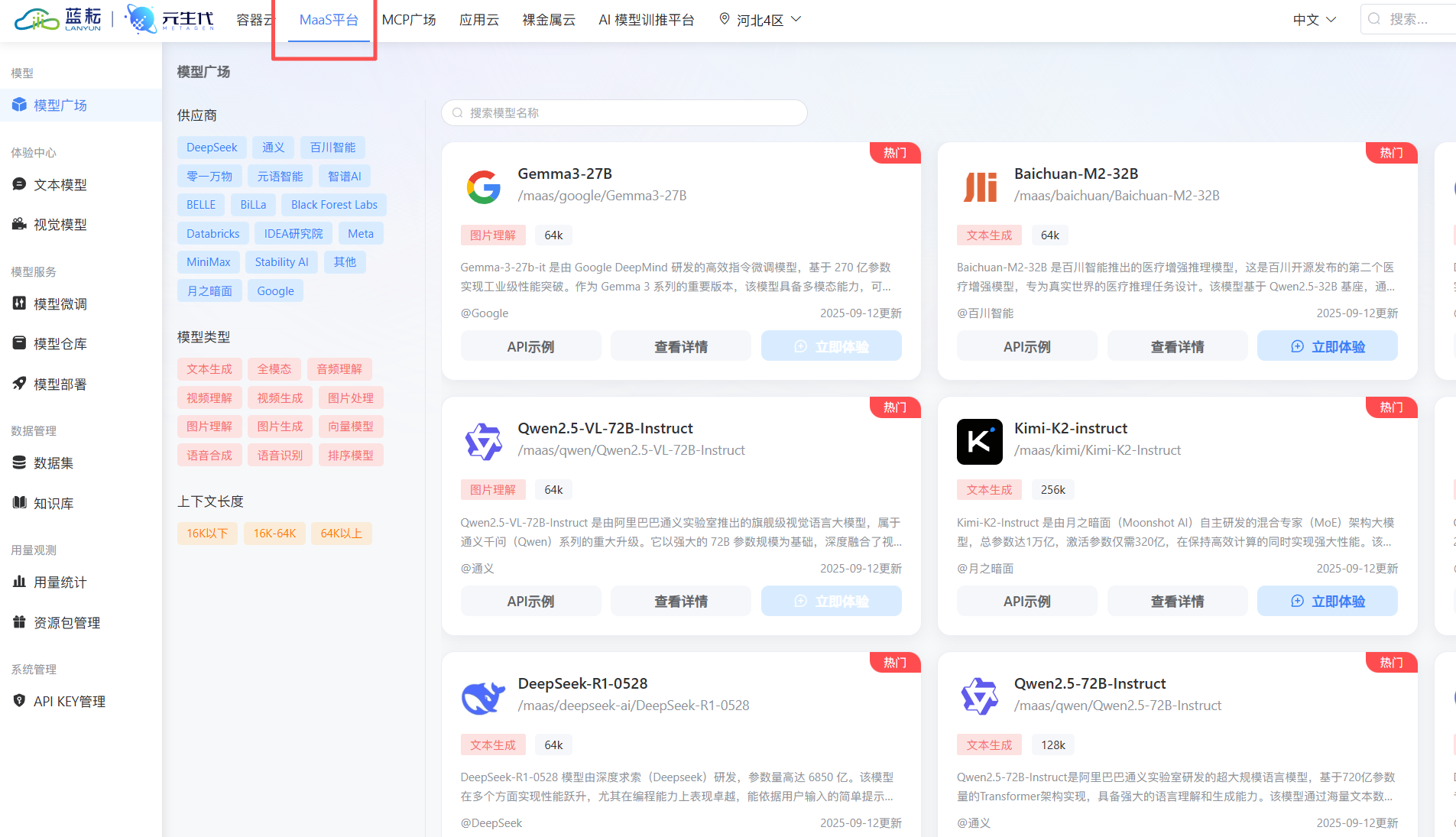Click the 数据集 database icon
1456x837 pixels.
coord(19,462)
